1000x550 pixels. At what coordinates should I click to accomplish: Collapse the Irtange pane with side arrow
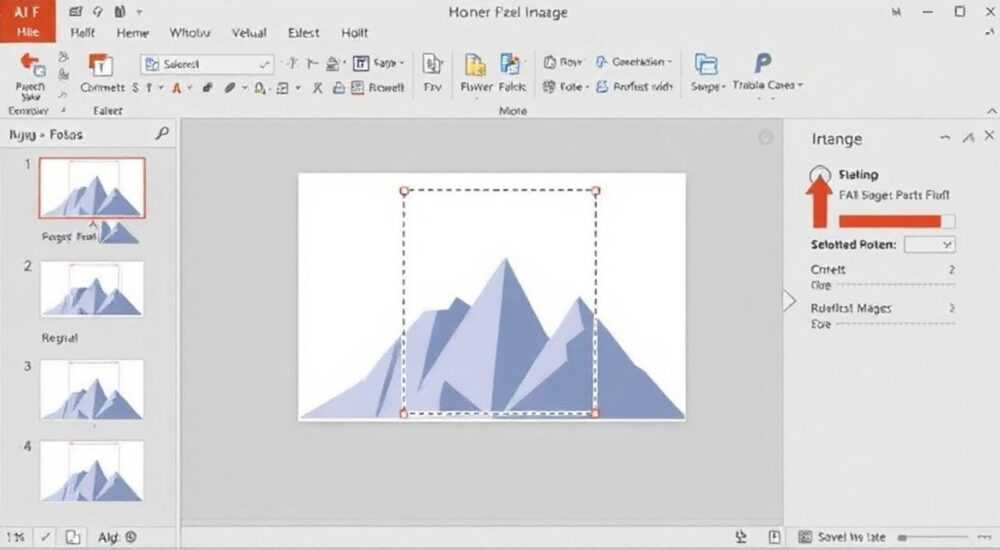tap(790, 301)
